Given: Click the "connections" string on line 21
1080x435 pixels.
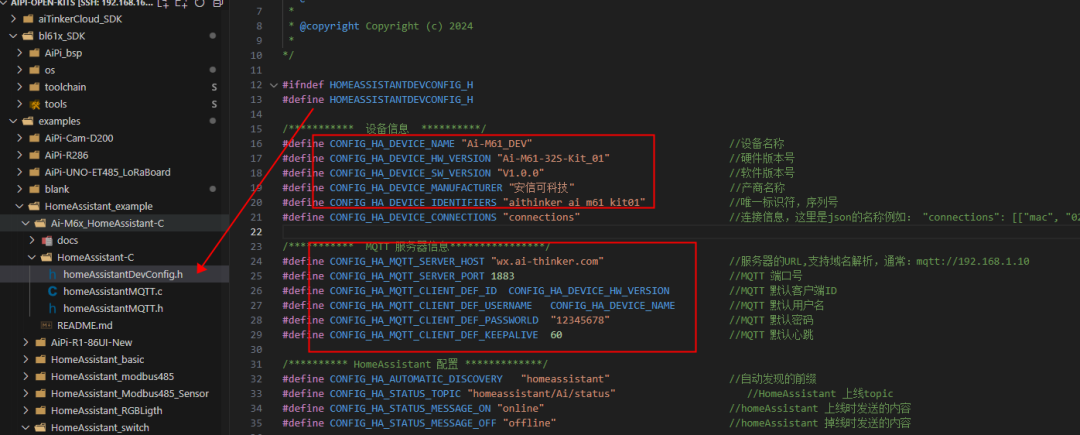Looking at the screenshot, I should click(541, 217).
